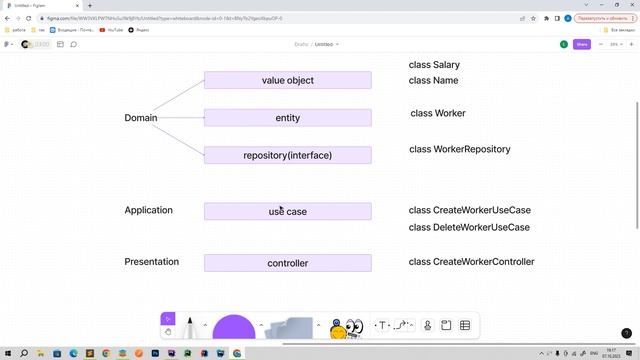Screen dimensions: 640x360
Task: Select the Hand tool
Action: tap(168, 332)
